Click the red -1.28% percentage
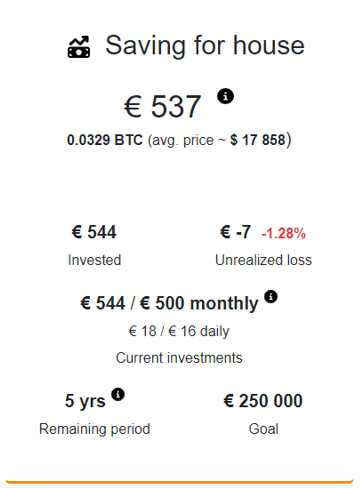The width and height of the screenshot is (360, 488). coord(284,233)
